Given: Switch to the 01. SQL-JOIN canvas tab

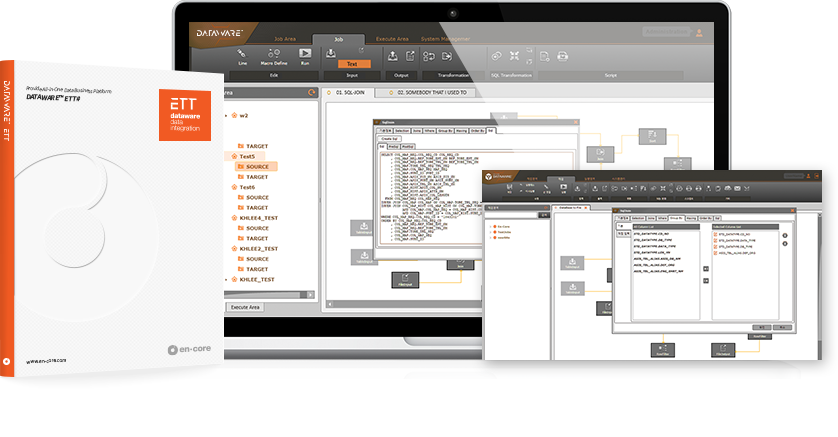Looking at the screenshot, I should click(x=348, y=92).
